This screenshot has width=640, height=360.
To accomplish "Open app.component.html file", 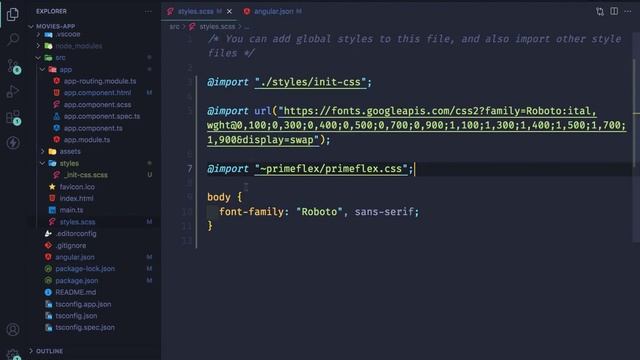I will [97, 93].
